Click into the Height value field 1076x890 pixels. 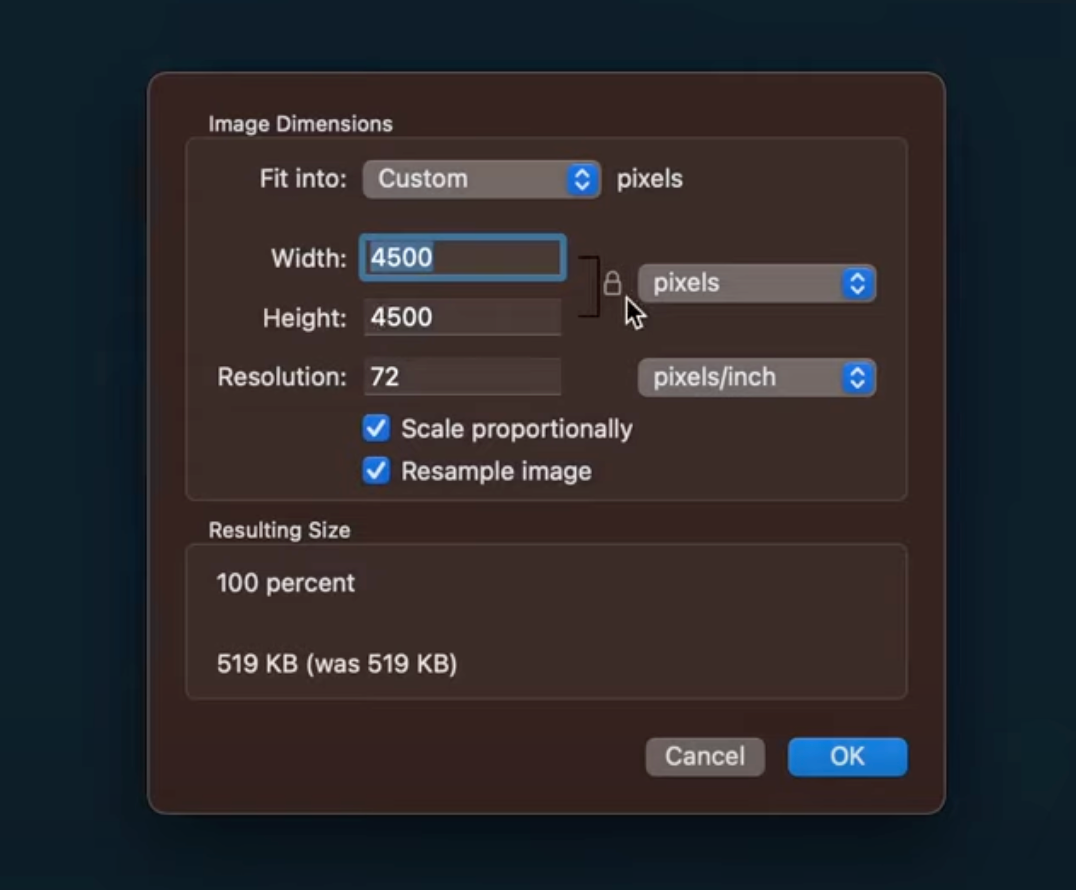pyautogui.click(x=462, y=317)
